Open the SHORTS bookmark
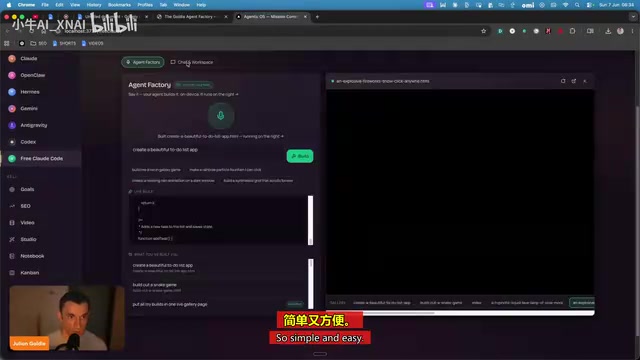 64,43
